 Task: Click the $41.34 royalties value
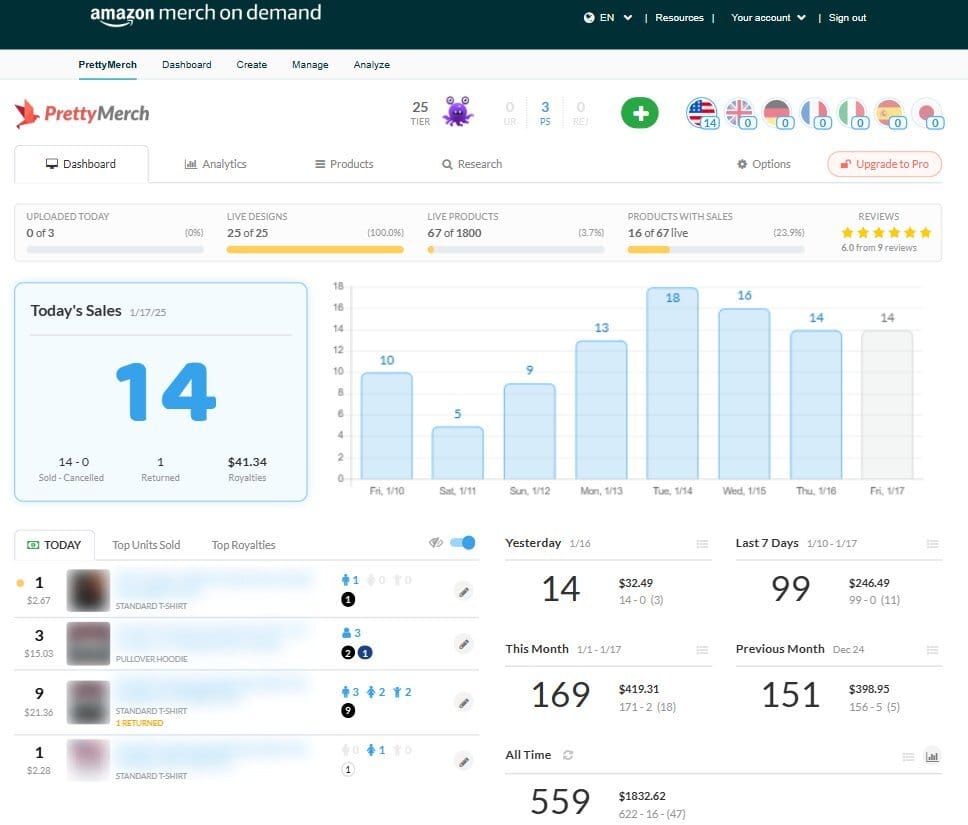point(247,462)
